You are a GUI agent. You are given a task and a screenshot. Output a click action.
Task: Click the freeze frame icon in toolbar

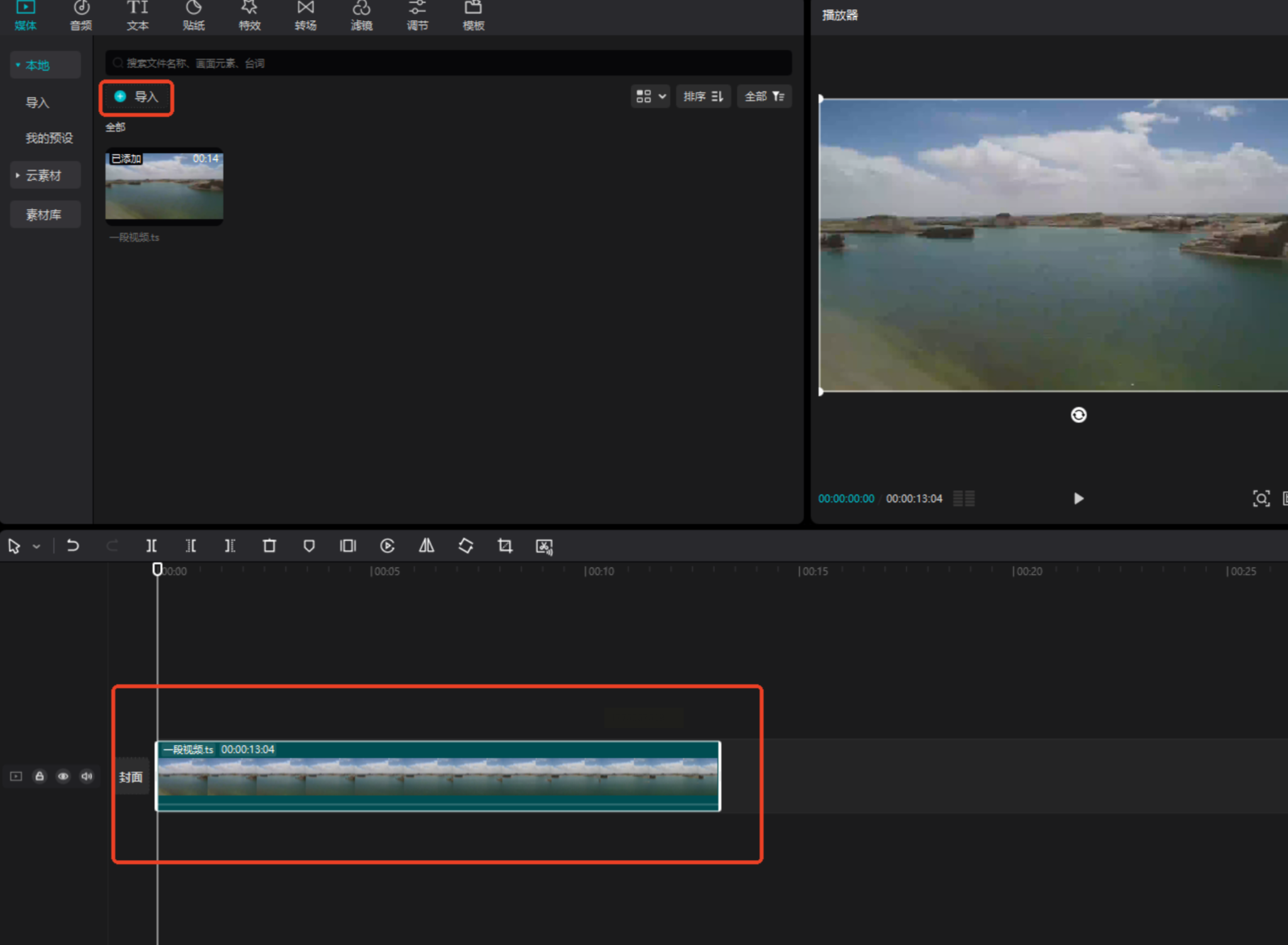tap(348, 545)
